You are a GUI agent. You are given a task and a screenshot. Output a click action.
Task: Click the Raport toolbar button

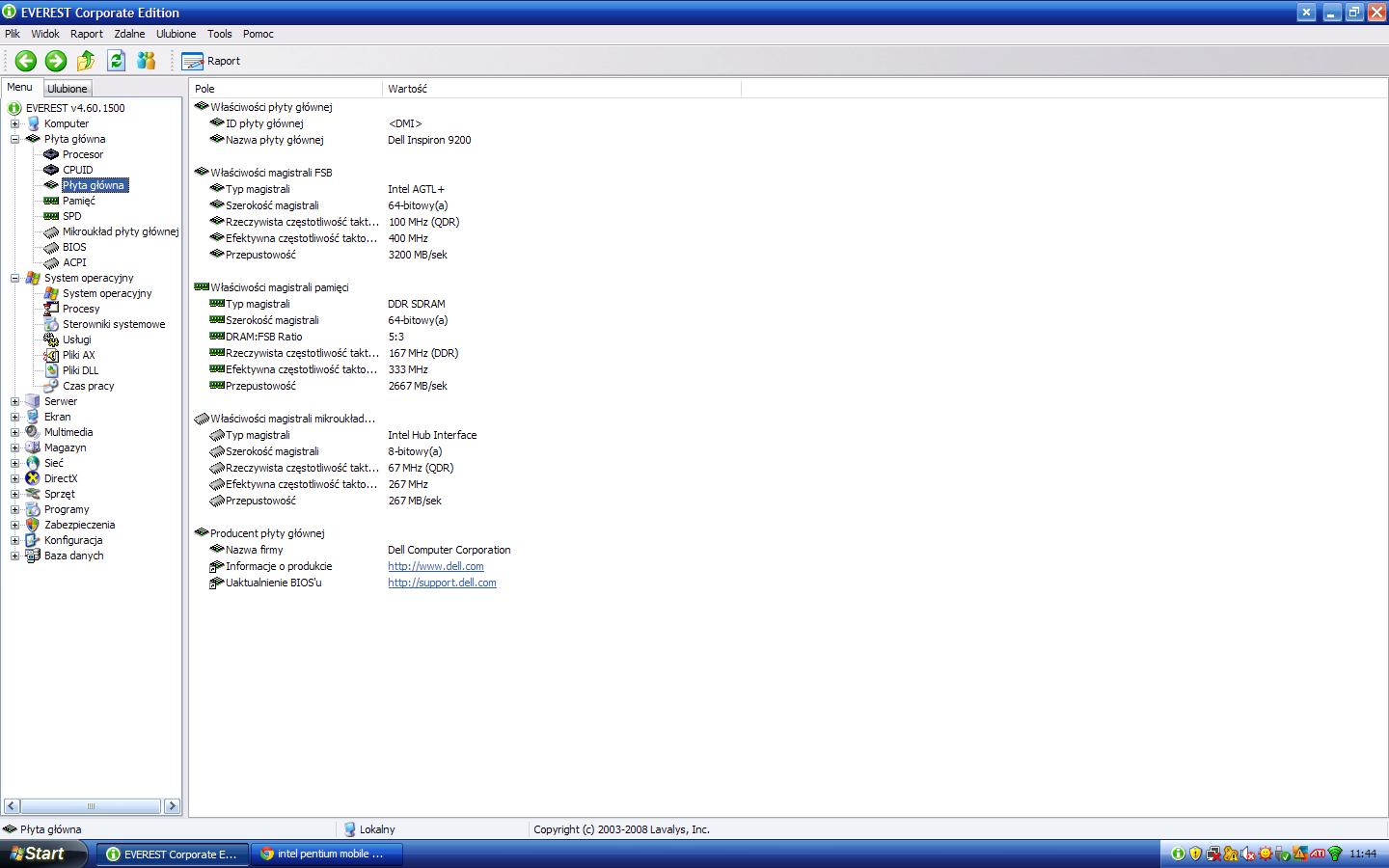(x=211, y=61)
